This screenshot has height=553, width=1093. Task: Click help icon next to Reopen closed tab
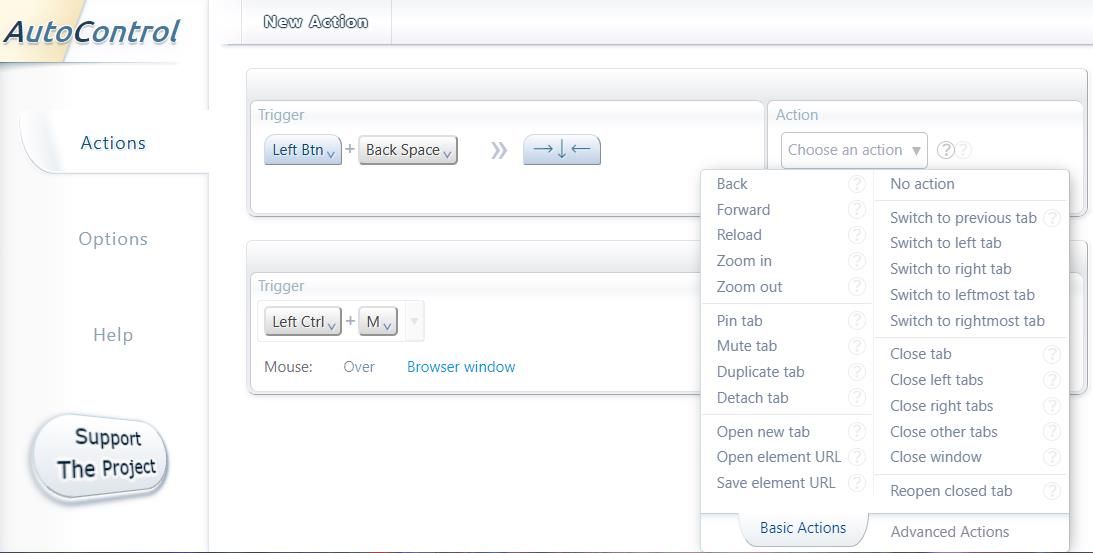[1052, 491]
